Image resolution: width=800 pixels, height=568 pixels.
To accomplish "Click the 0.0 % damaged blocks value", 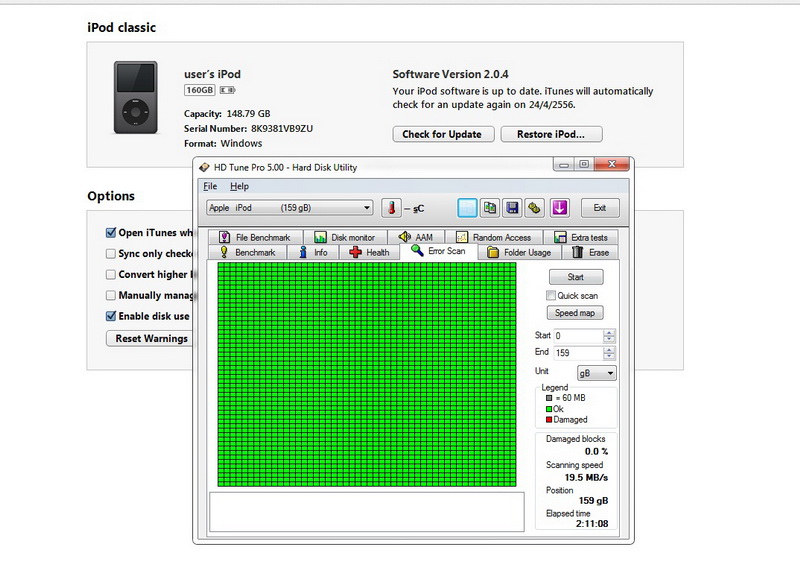I will [x=596, y=452].
